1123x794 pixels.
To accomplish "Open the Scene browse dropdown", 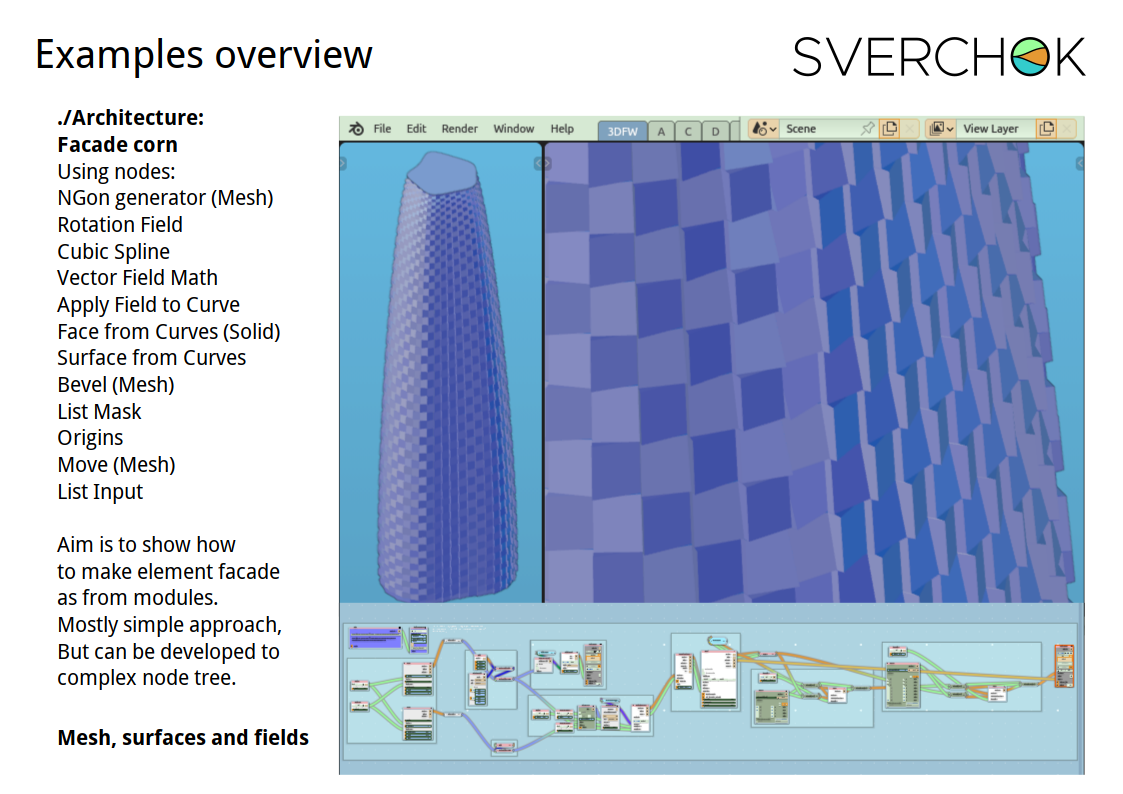I will (764, 129).
